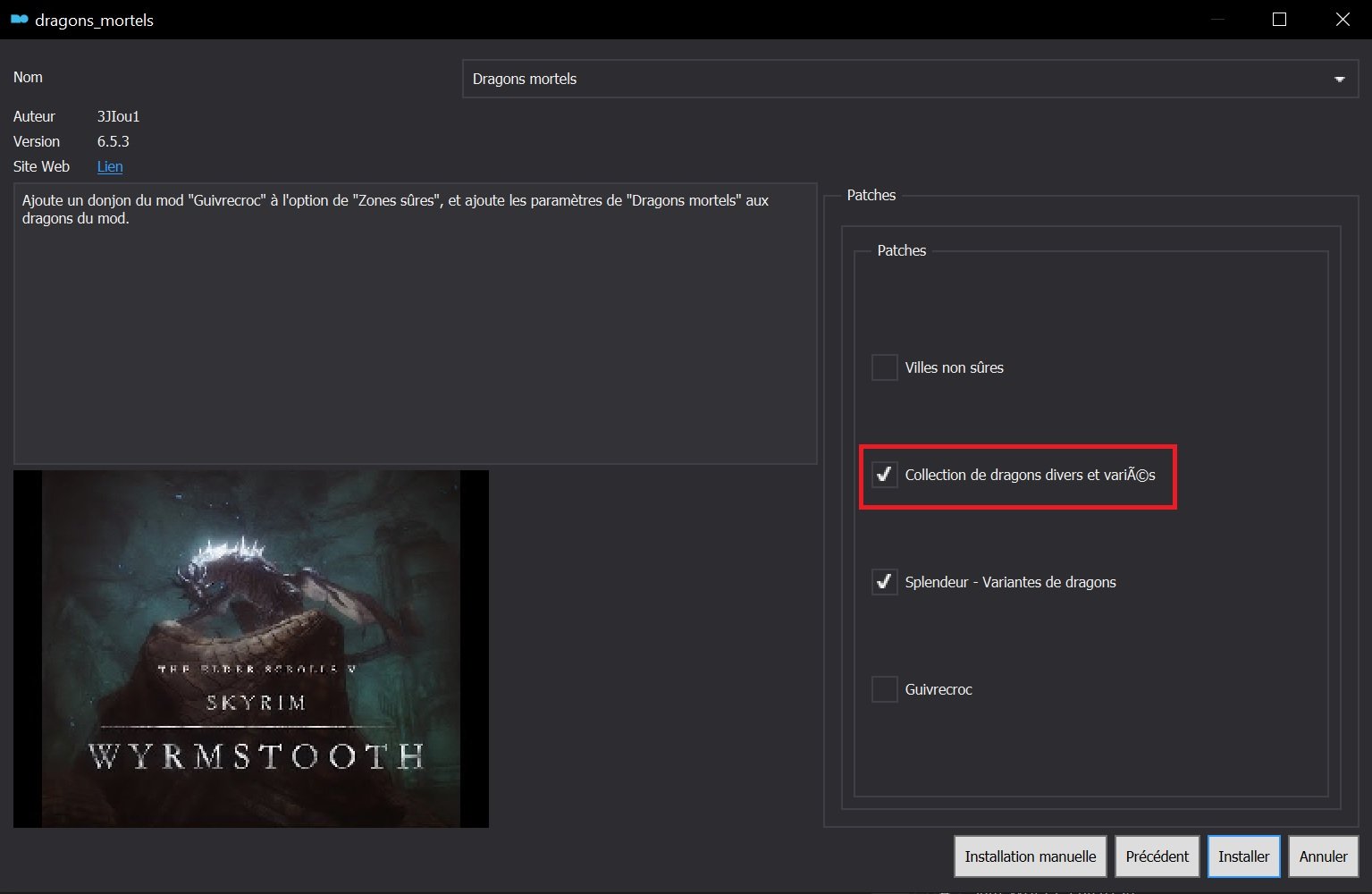Click the Mod Organizer icon in title bar
Image resolution: width=1372 pixels, height=894 pixels.
(19, 20)
